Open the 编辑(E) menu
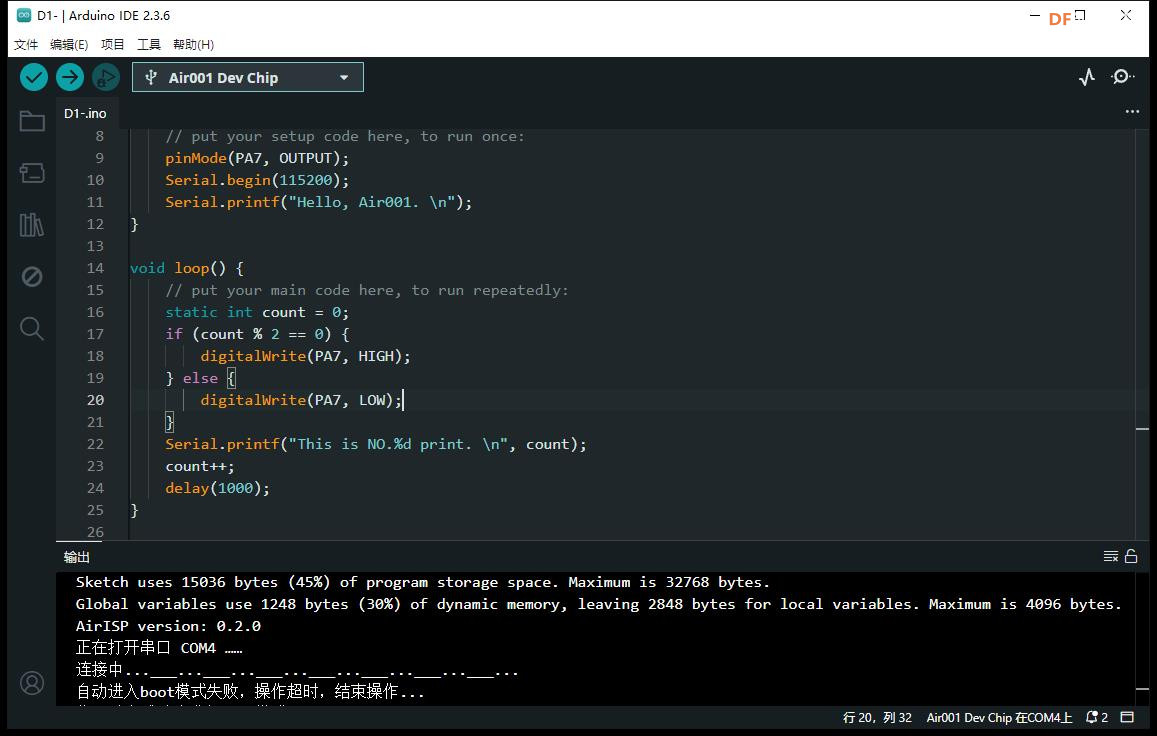 69,44
